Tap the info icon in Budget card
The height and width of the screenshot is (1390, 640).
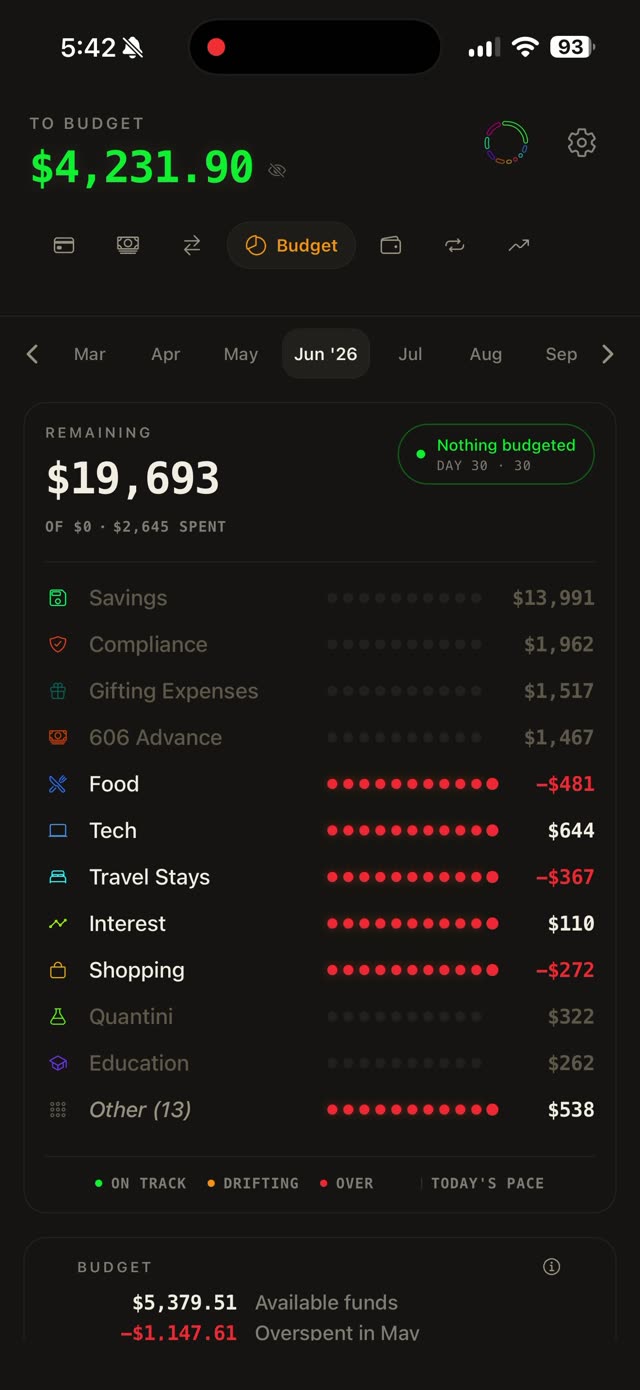tap(551, 1266)
